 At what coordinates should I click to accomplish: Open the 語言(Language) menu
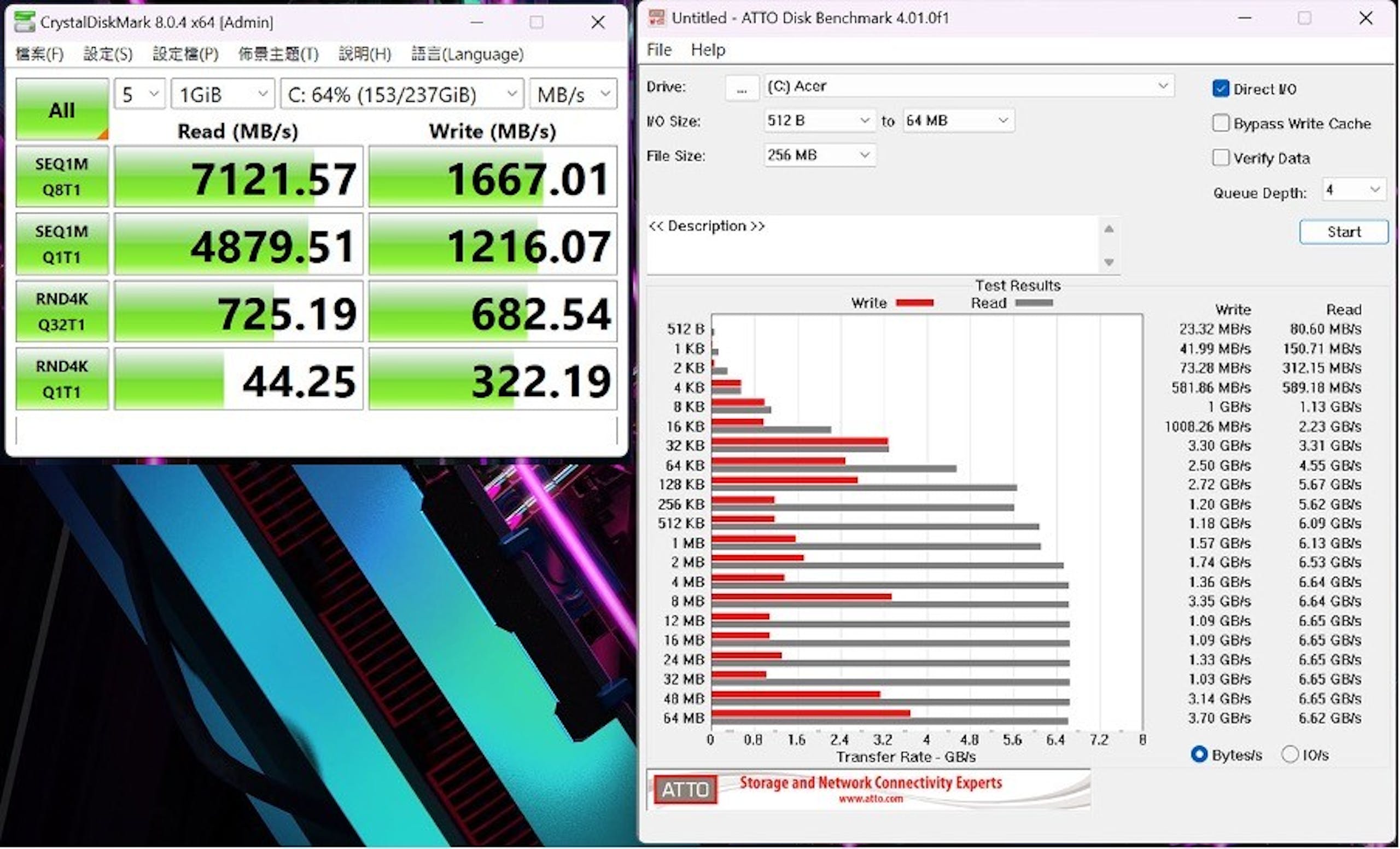[468, 54]
